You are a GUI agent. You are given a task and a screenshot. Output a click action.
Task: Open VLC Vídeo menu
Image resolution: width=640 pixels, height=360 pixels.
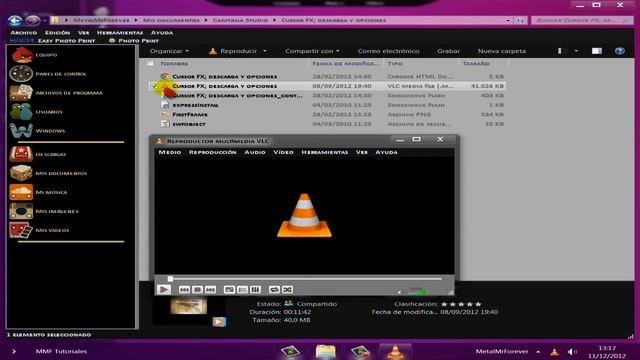283,152
